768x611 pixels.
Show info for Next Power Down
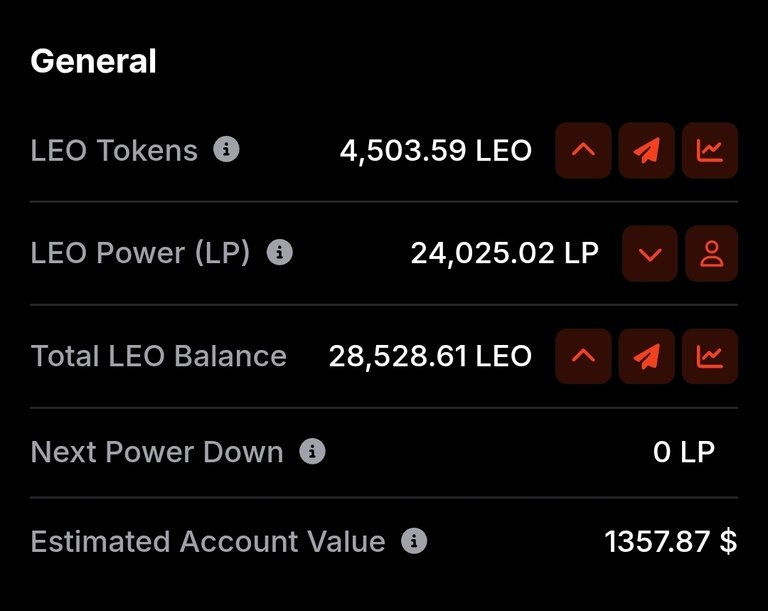point(312,451)
